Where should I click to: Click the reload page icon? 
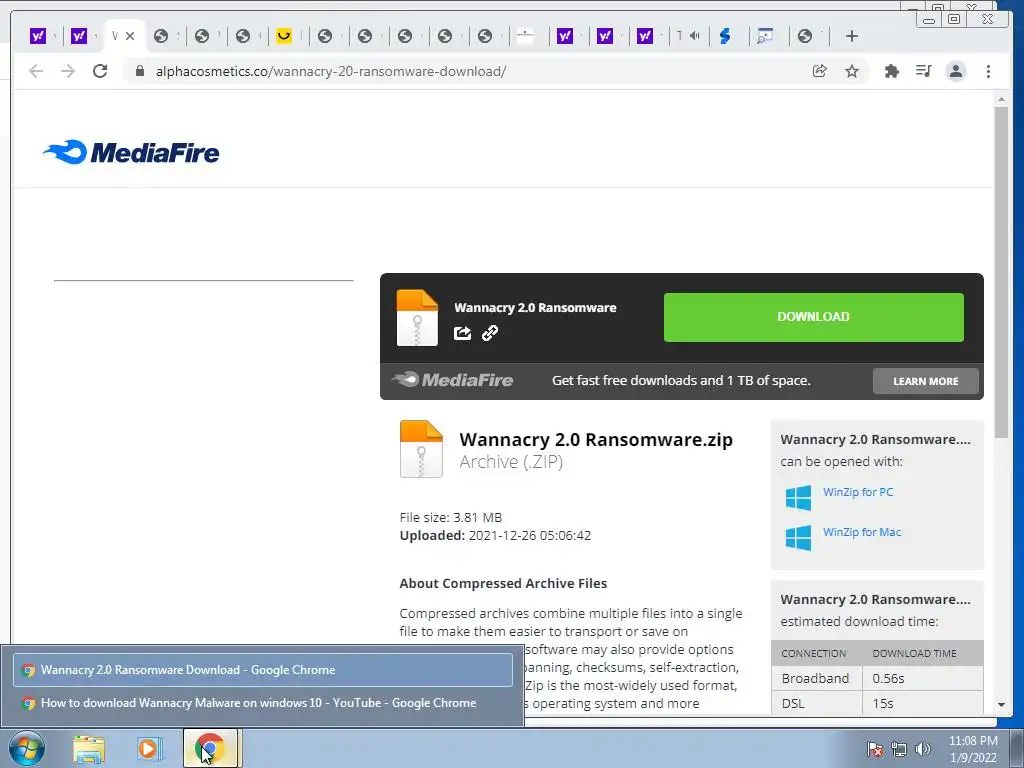click(x=100, y=71)
